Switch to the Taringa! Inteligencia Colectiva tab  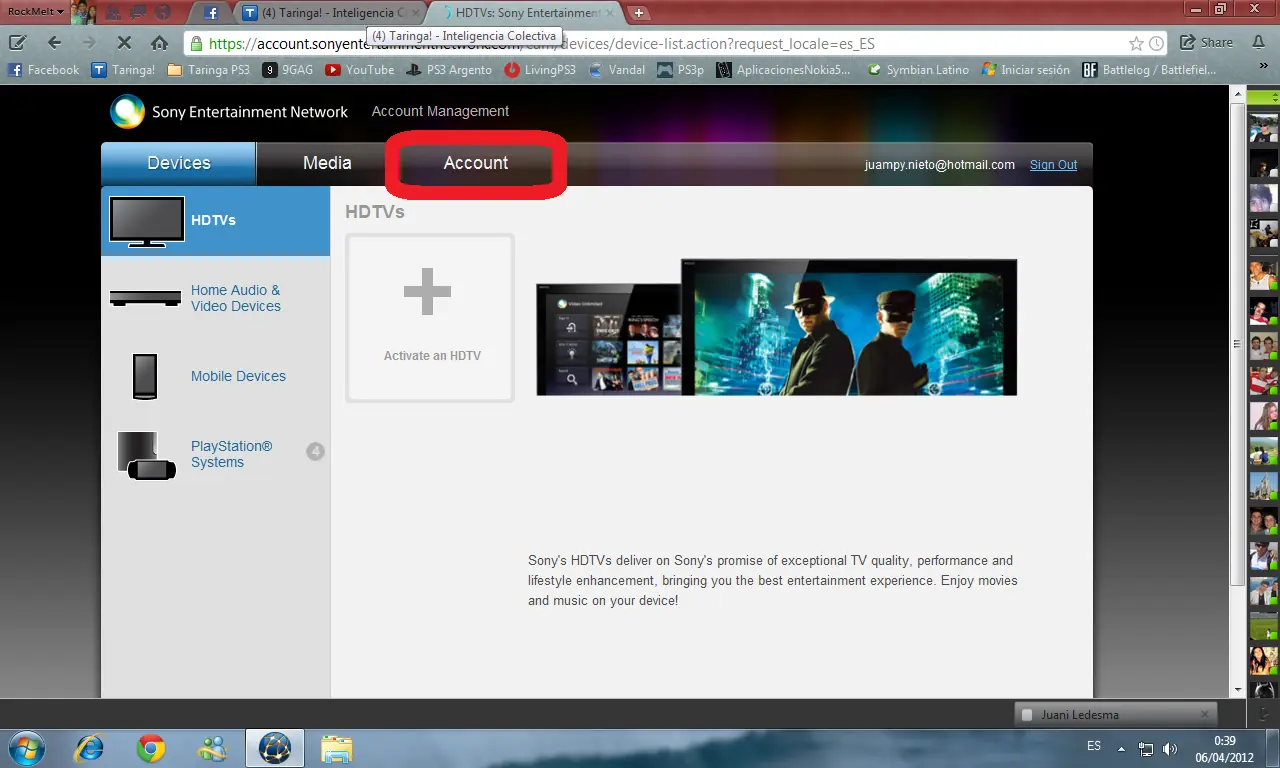tap(330, 13)
